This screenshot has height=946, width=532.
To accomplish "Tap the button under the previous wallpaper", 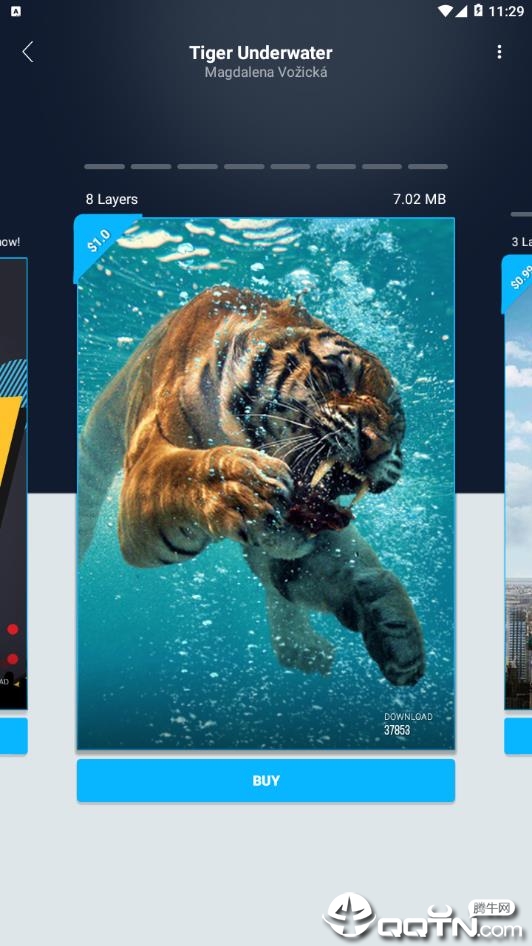I will 13,736.
